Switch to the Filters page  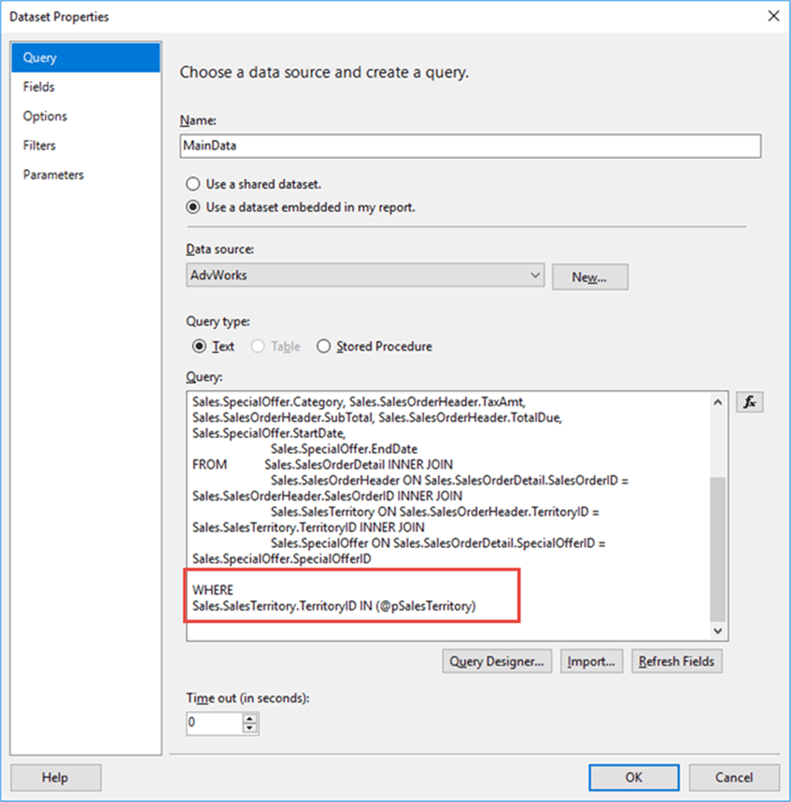[85, 145]
